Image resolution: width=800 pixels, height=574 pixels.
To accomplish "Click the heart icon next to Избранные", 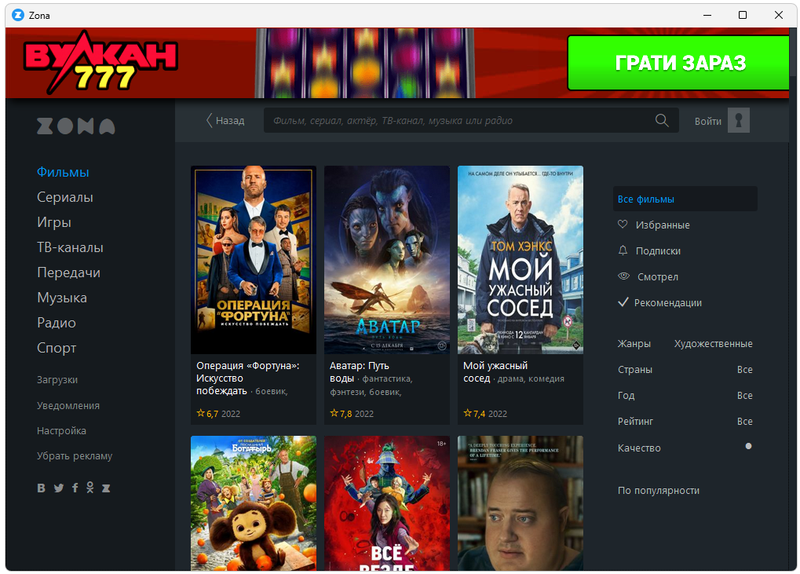I will 622,224.
